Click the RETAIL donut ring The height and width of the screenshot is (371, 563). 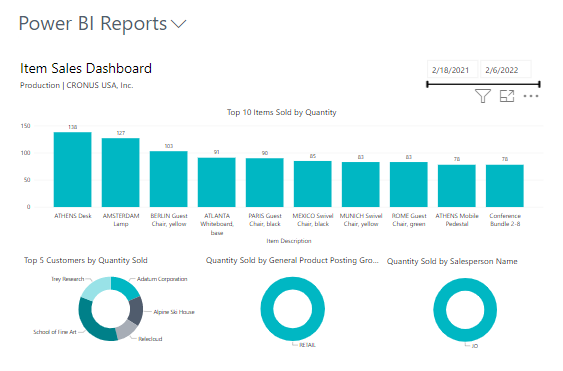point(266,309)
